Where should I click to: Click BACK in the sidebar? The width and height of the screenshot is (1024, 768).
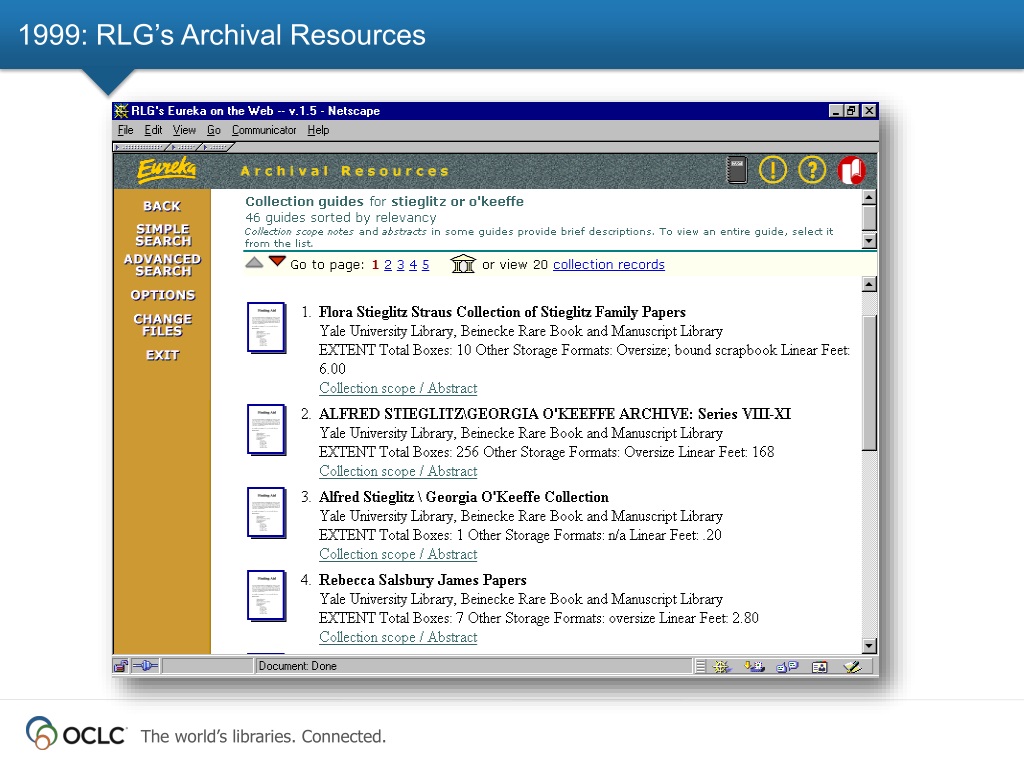click(x=162, y=206)
